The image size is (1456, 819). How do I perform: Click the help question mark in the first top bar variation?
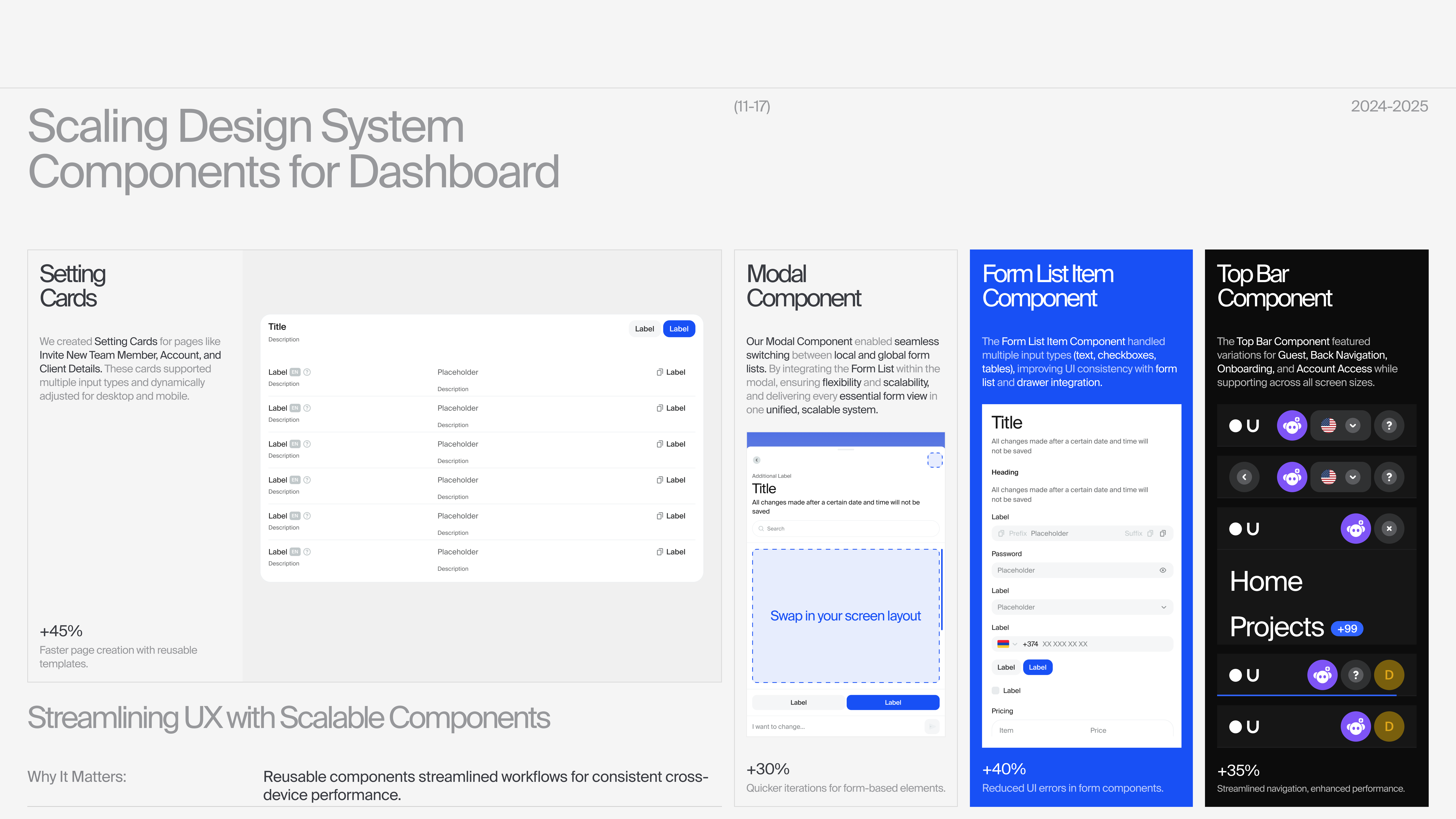pyautogui.click(x=1389, y=426)
